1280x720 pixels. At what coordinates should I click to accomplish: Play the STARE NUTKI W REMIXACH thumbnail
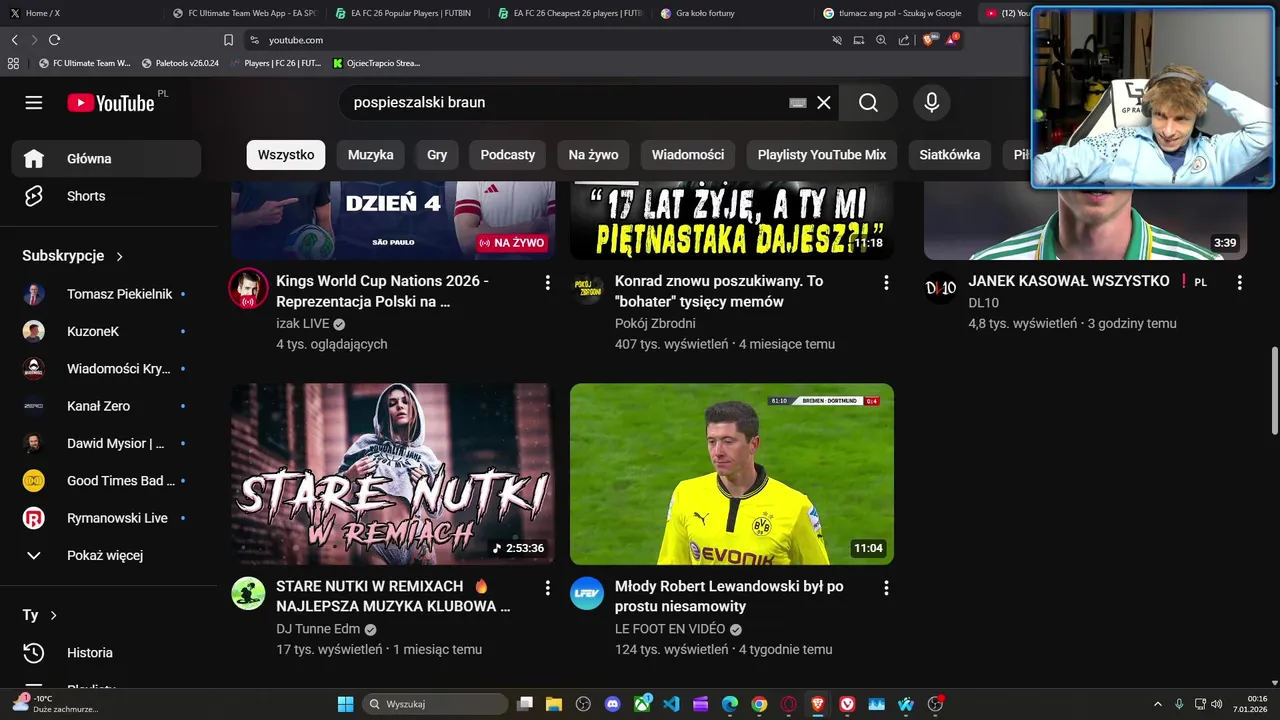pyautogui.click(x=393, y=474)
